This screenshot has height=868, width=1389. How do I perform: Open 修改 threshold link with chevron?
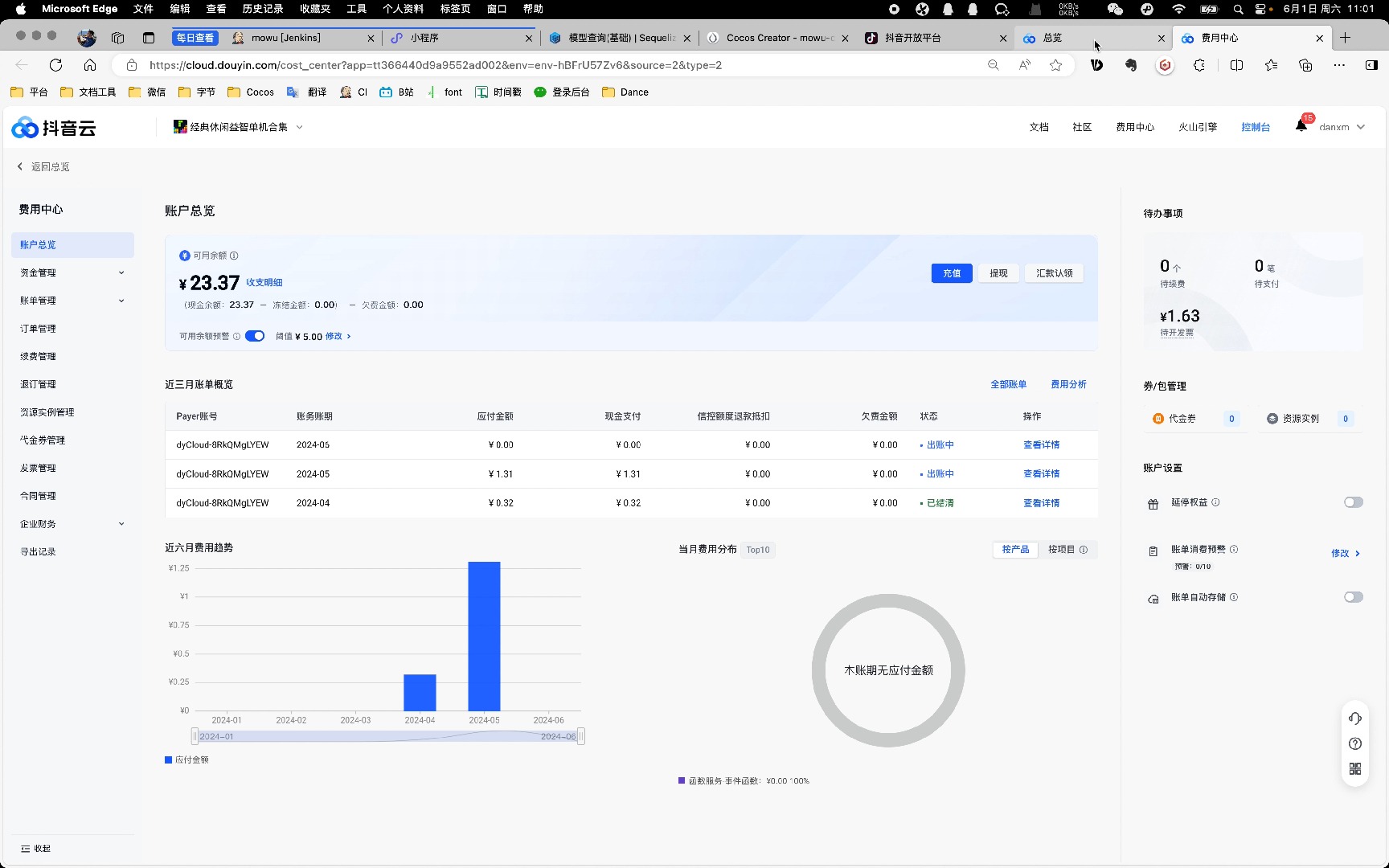(338, 336)
